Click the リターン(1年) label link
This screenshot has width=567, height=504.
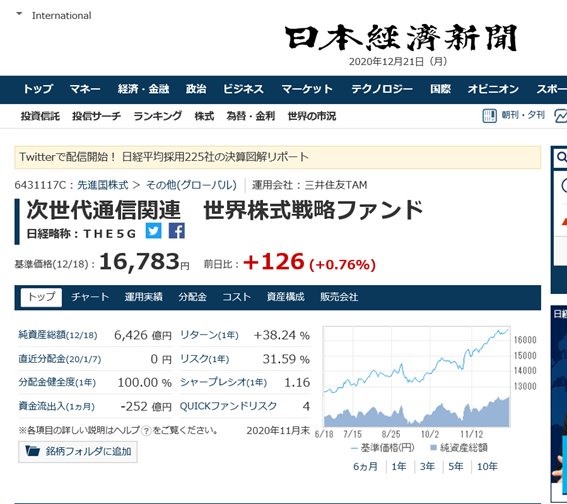(209, 335)
